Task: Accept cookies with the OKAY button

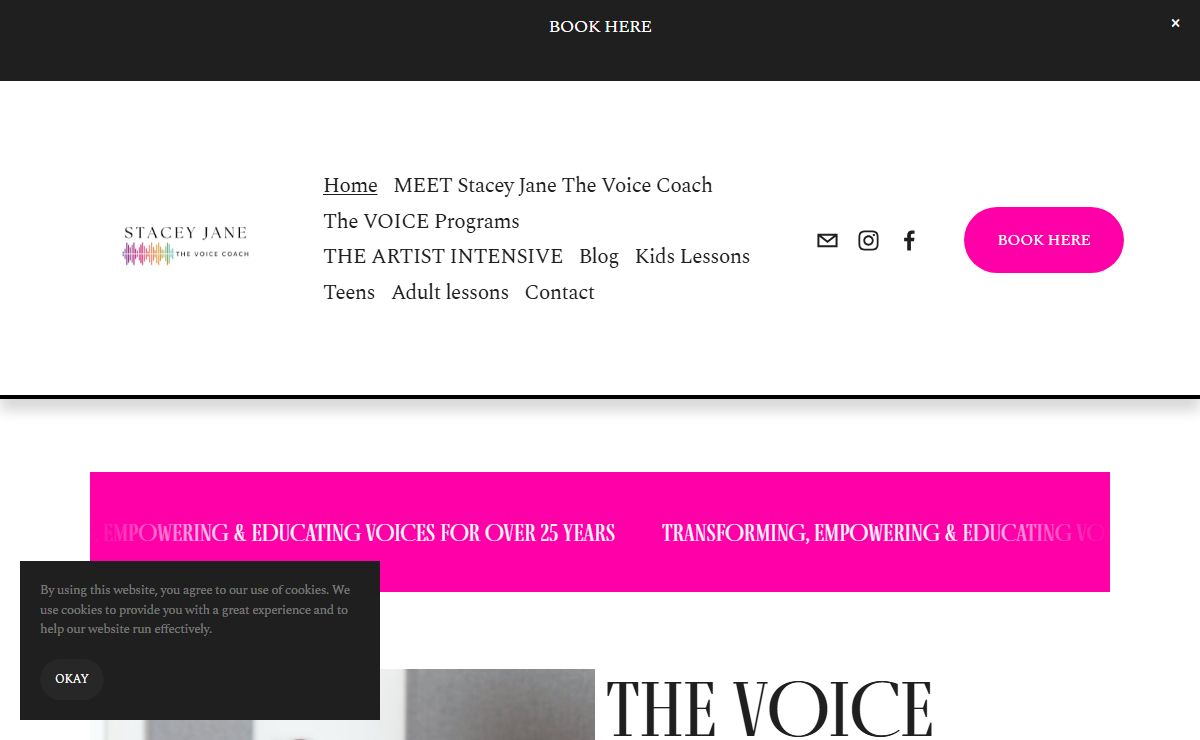Action: pos(72,679)
